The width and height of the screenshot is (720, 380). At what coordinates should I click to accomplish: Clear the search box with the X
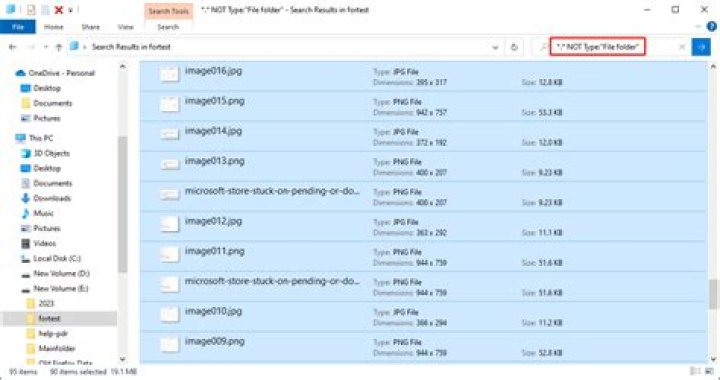tap(682, 47)
